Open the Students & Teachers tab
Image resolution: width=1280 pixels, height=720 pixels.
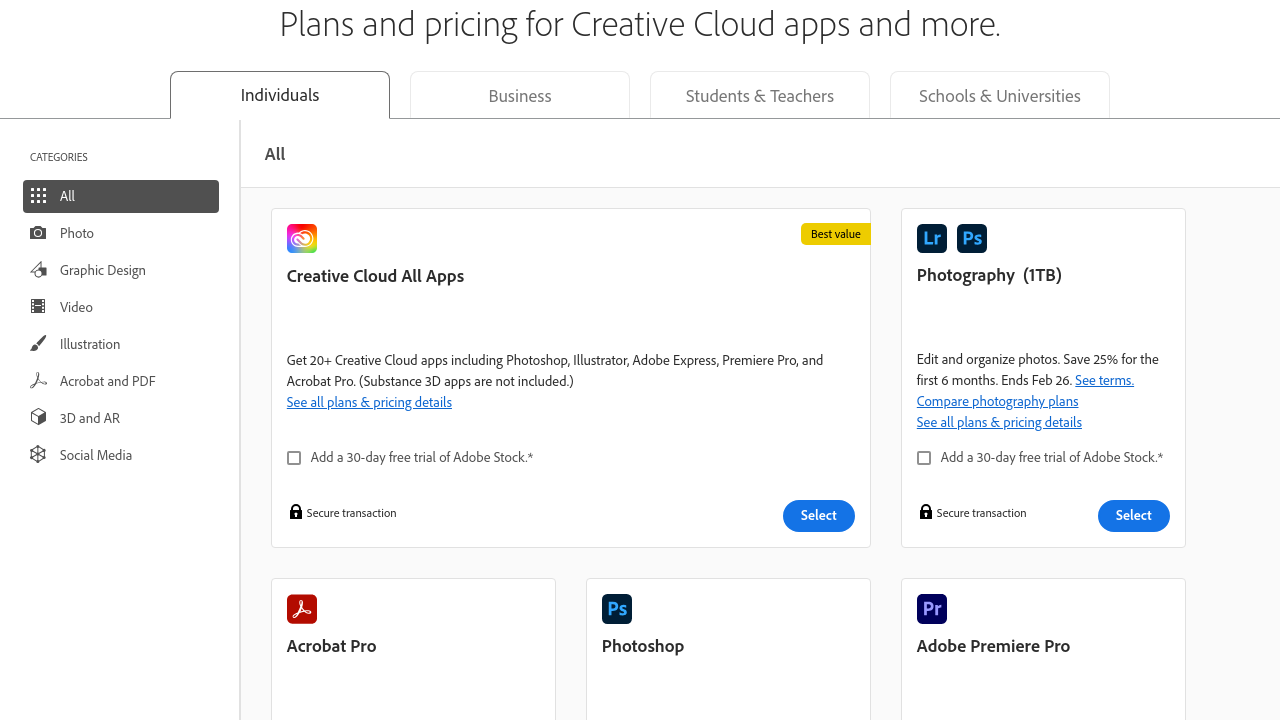click(x=760, y=96)
